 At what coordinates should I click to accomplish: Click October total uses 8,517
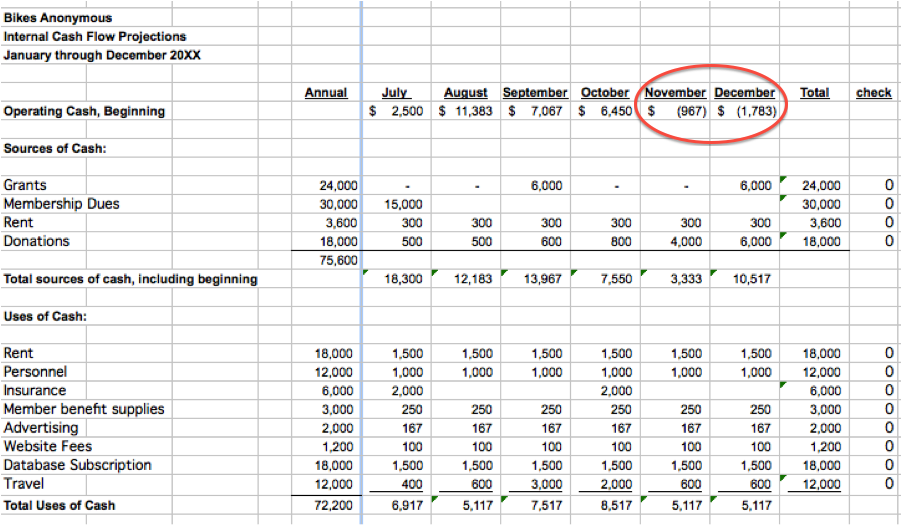click(x=616, y=506)
